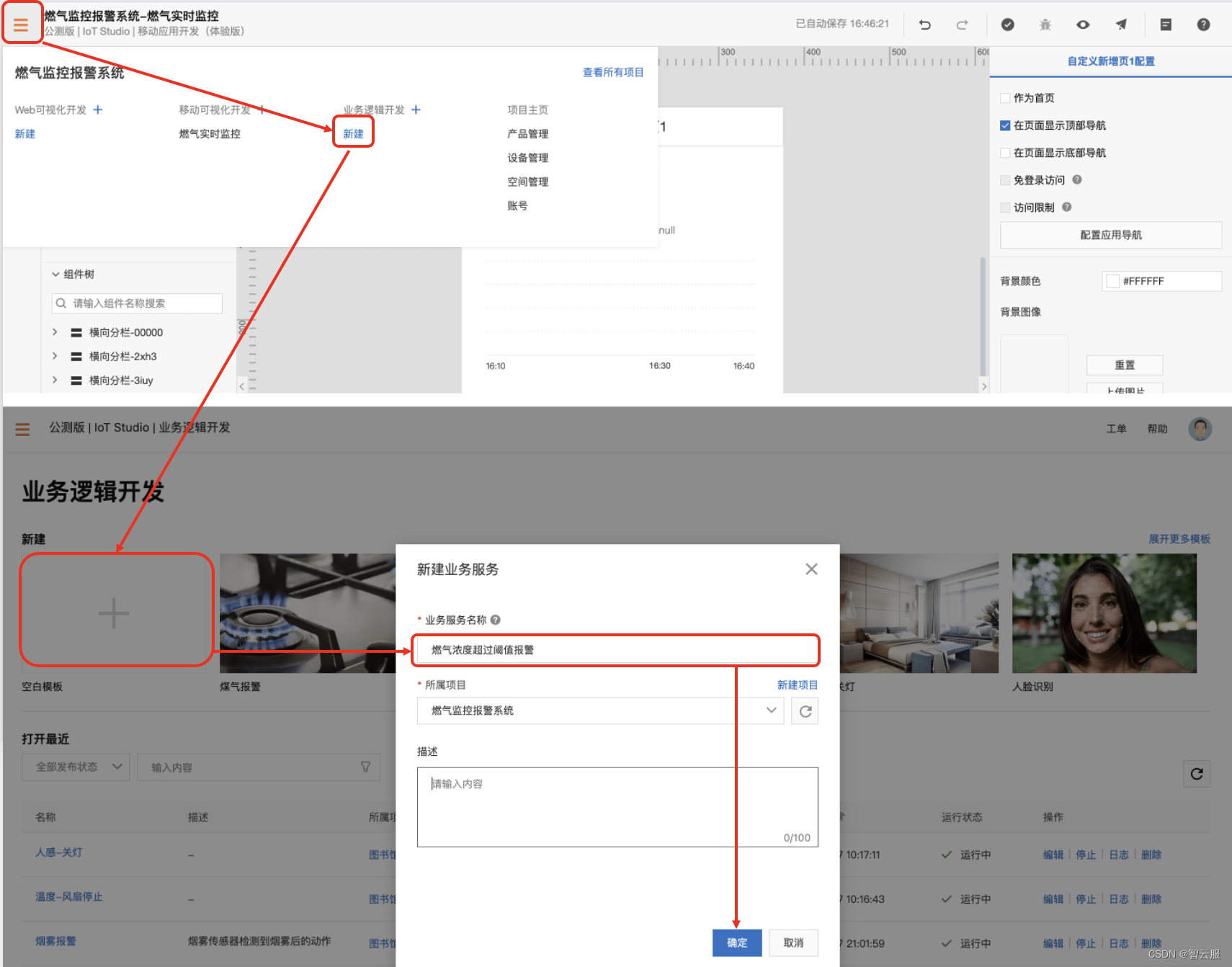The image size is (1232, 967).
Task: Click the 描述 textarea in the dialog
Action: [617, 807]
